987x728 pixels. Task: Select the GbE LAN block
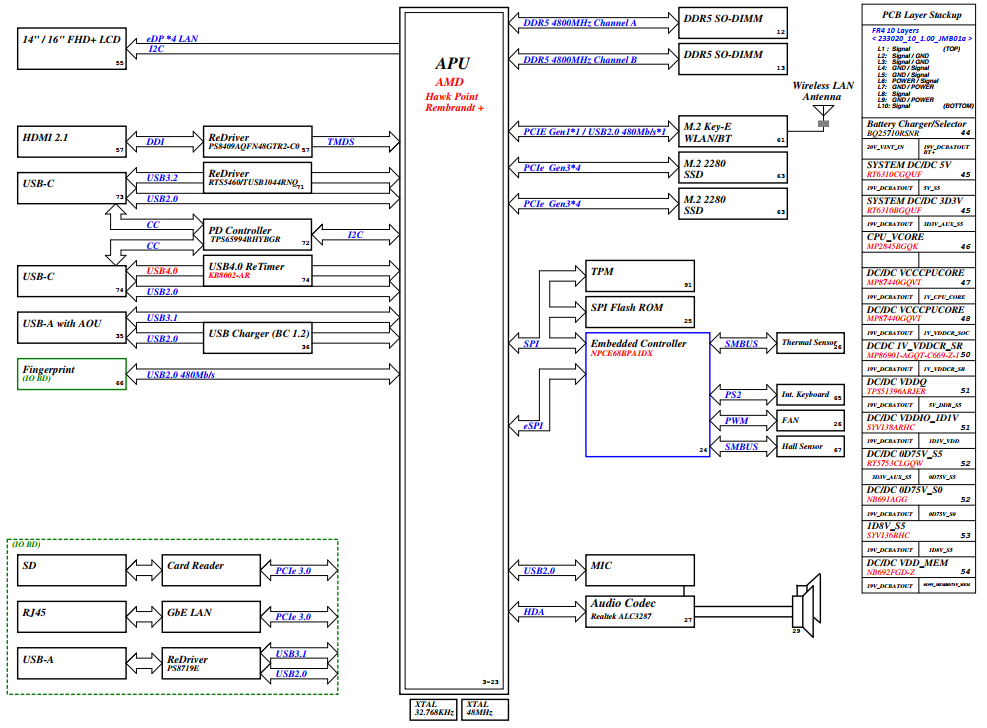(x=211, y=617)
